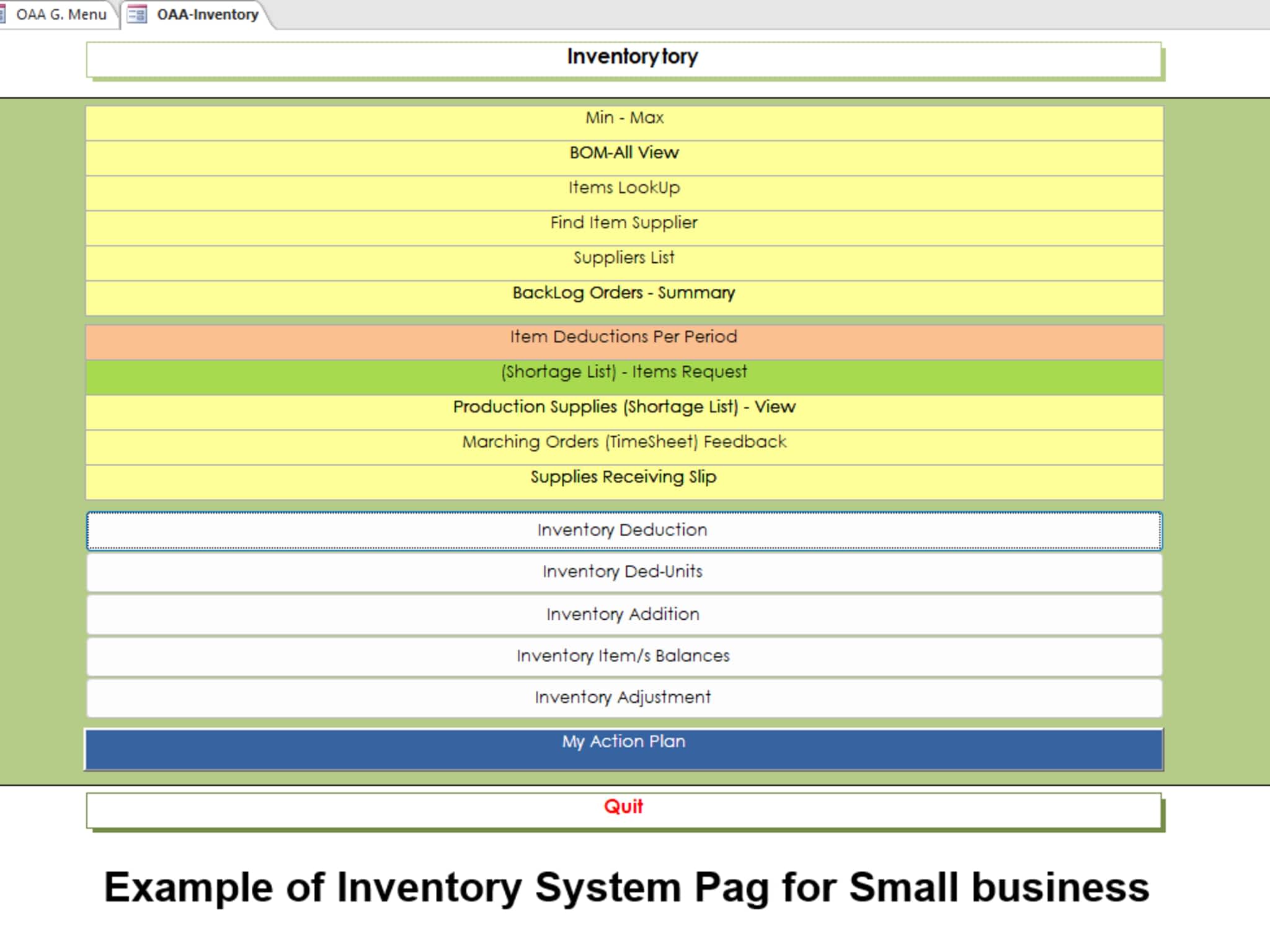Open Inventory Item/s Balances

point(624,656)
